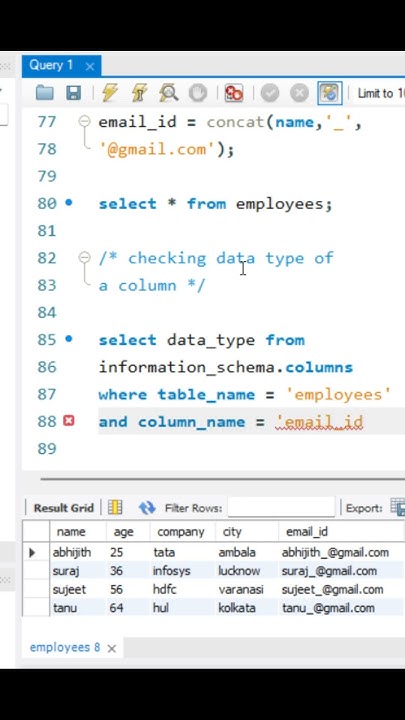This screenshot has height=720, width=405.
Task: Run Explain with magnifier lightning icon
Action: click(169, 93)
